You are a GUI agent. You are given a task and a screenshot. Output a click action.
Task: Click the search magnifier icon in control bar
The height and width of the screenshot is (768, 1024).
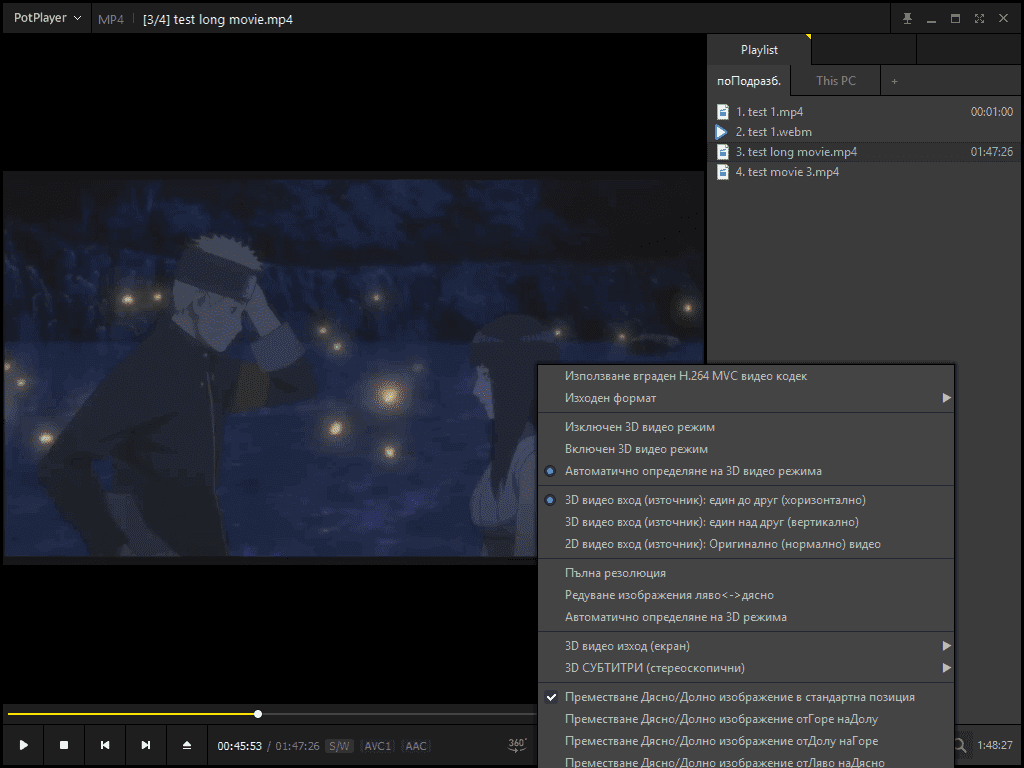959,745
